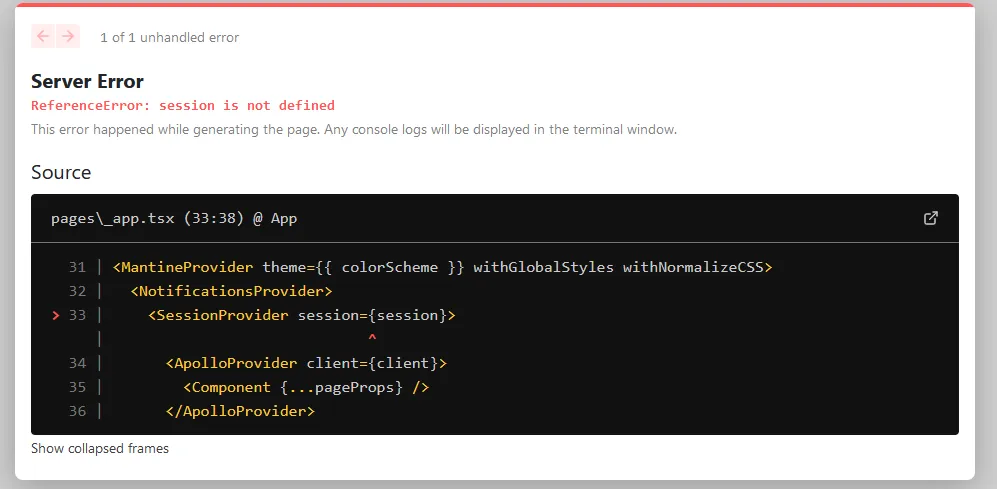Go to the previous error arrow
Screen dimensions: 997x489
click(43, 36)
